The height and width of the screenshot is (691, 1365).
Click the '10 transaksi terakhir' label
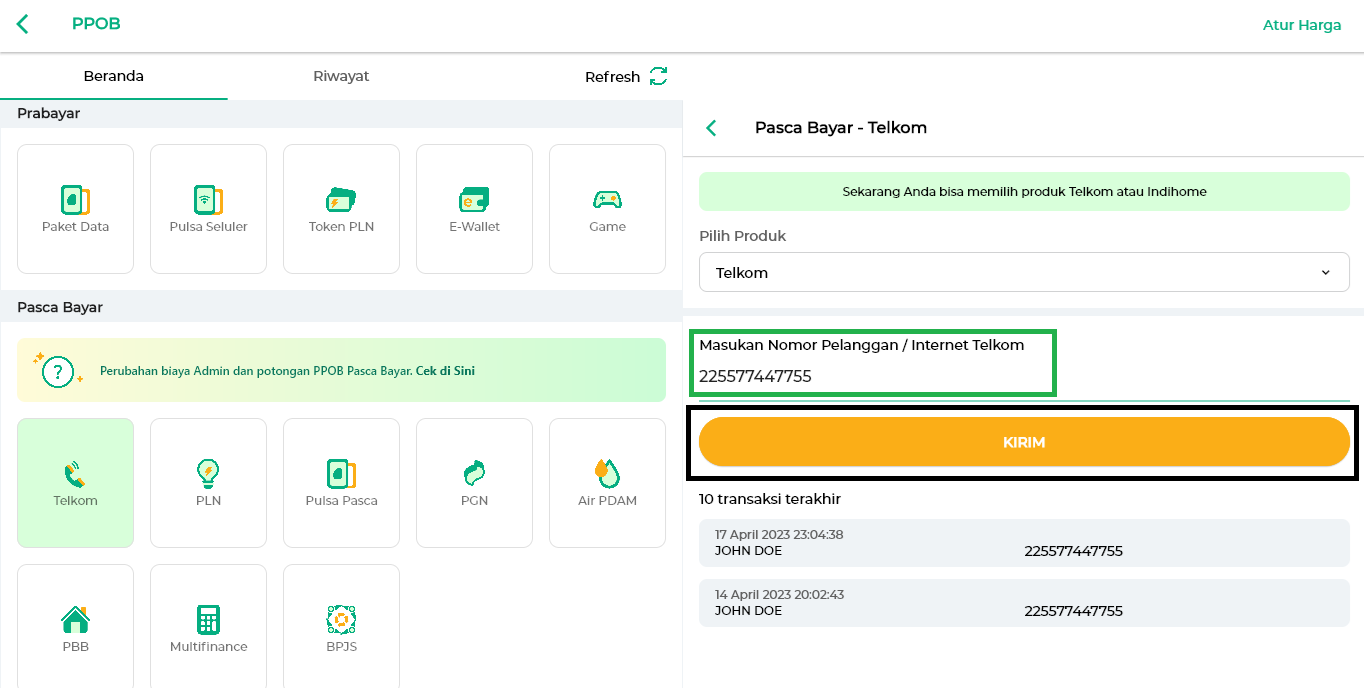click(770, 499)
